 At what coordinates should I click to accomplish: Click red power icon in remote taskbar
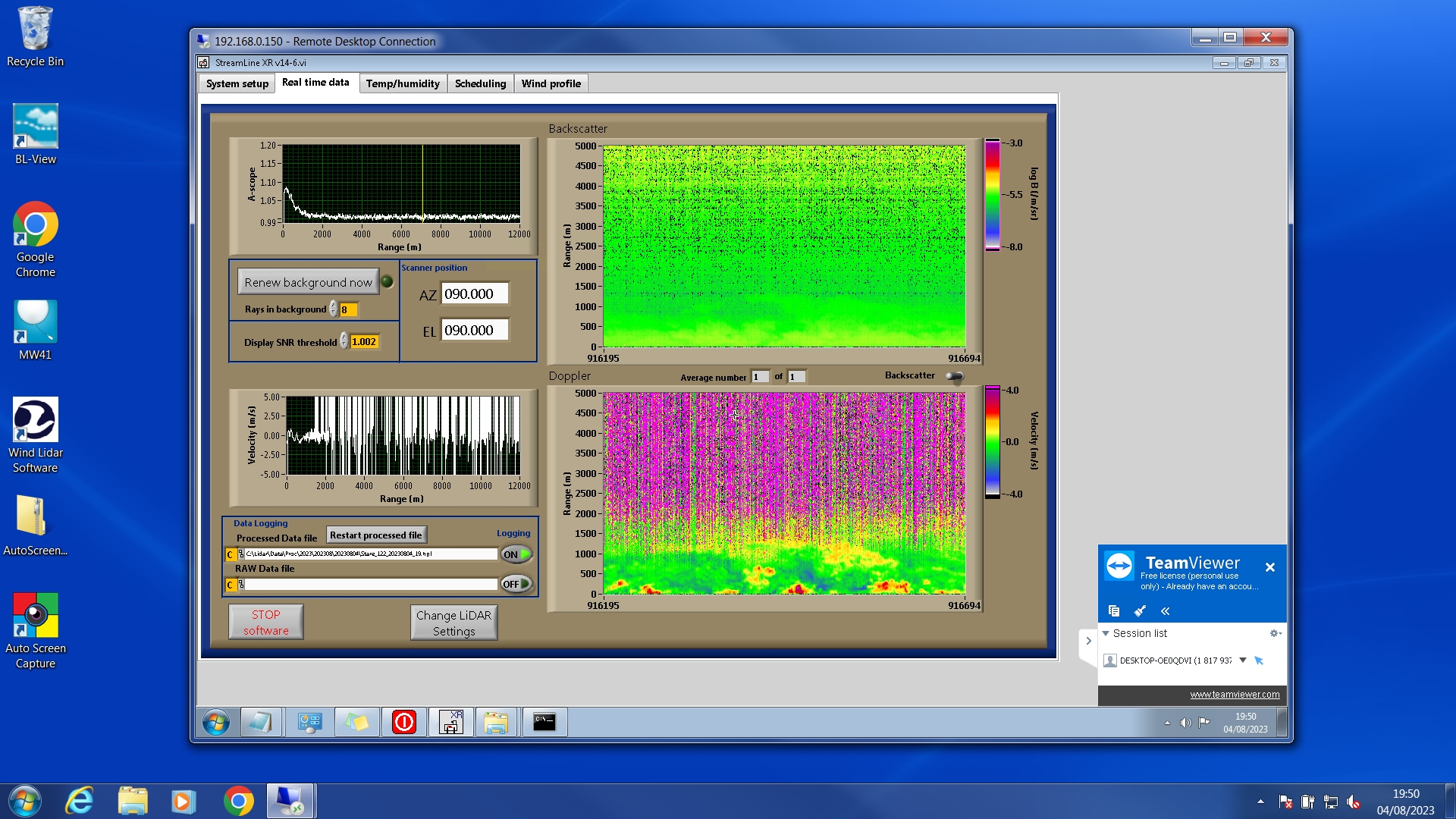[403, 722]
